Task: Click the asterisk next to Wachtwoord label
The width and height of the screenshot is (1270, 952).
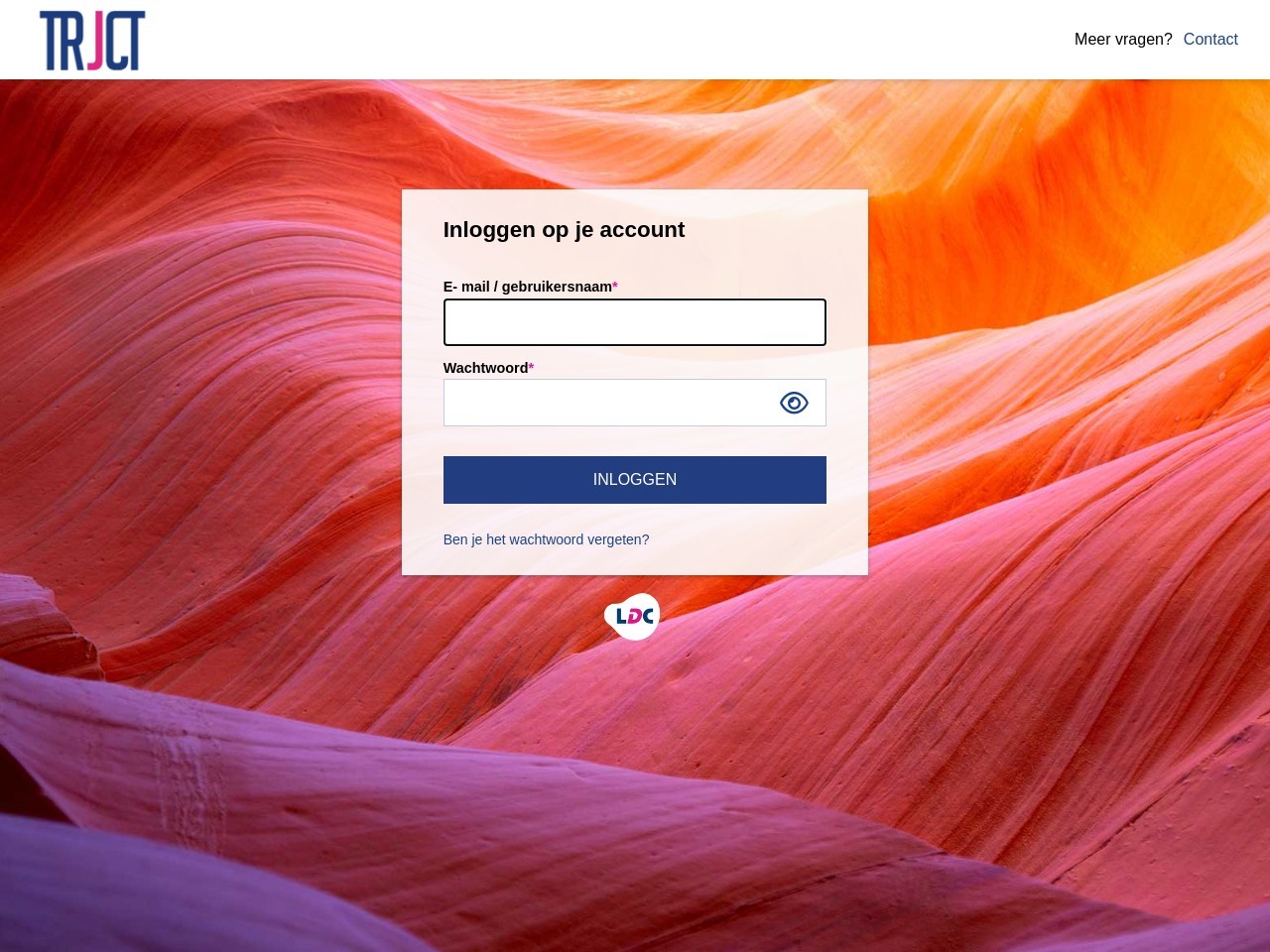Action: 531,367
